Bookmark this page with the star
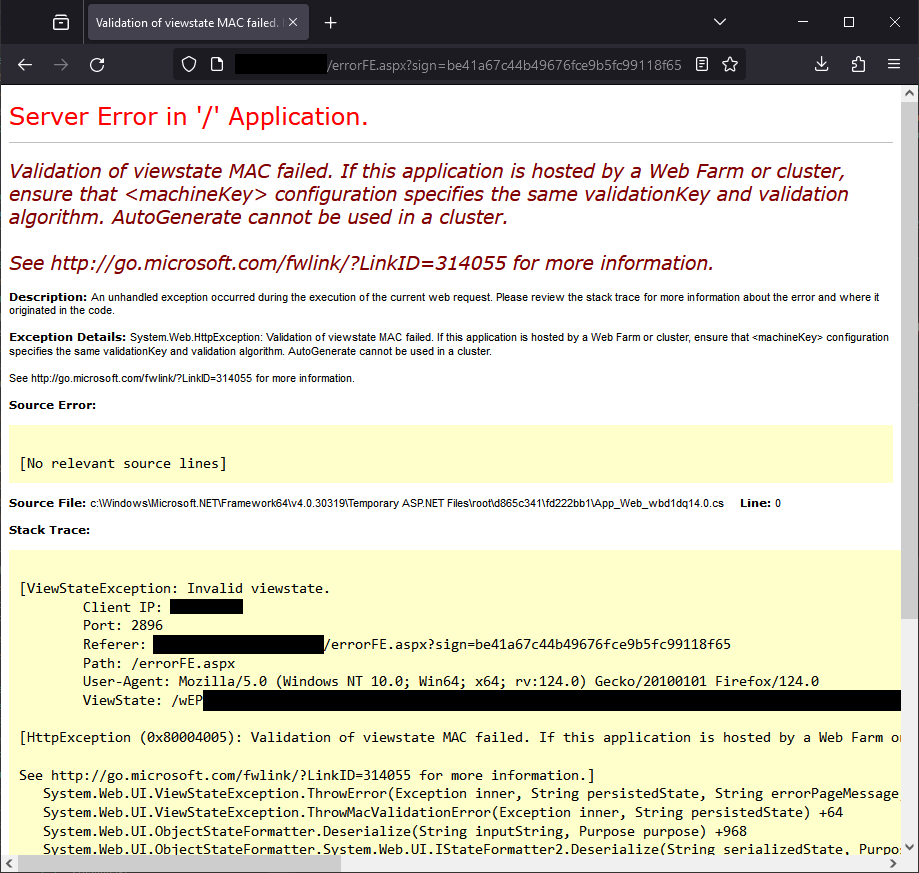This screenshot has width=919, height=873. [730, 64]
